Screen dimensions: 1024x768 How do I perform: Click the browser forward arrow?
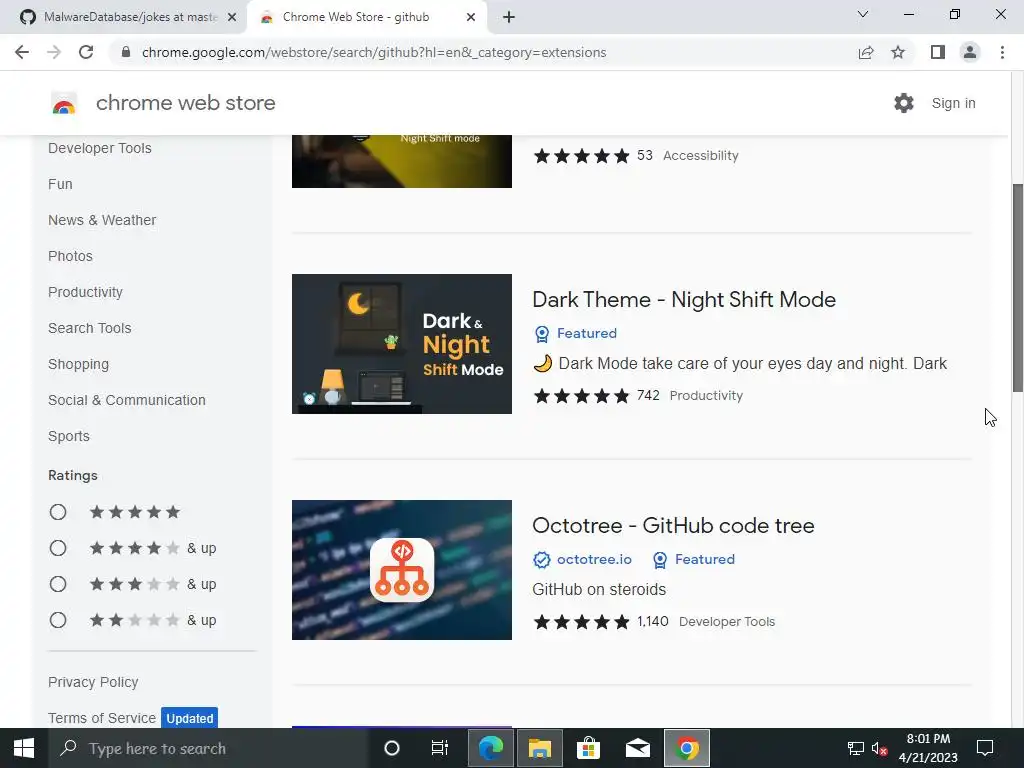[x=54, y=52]
